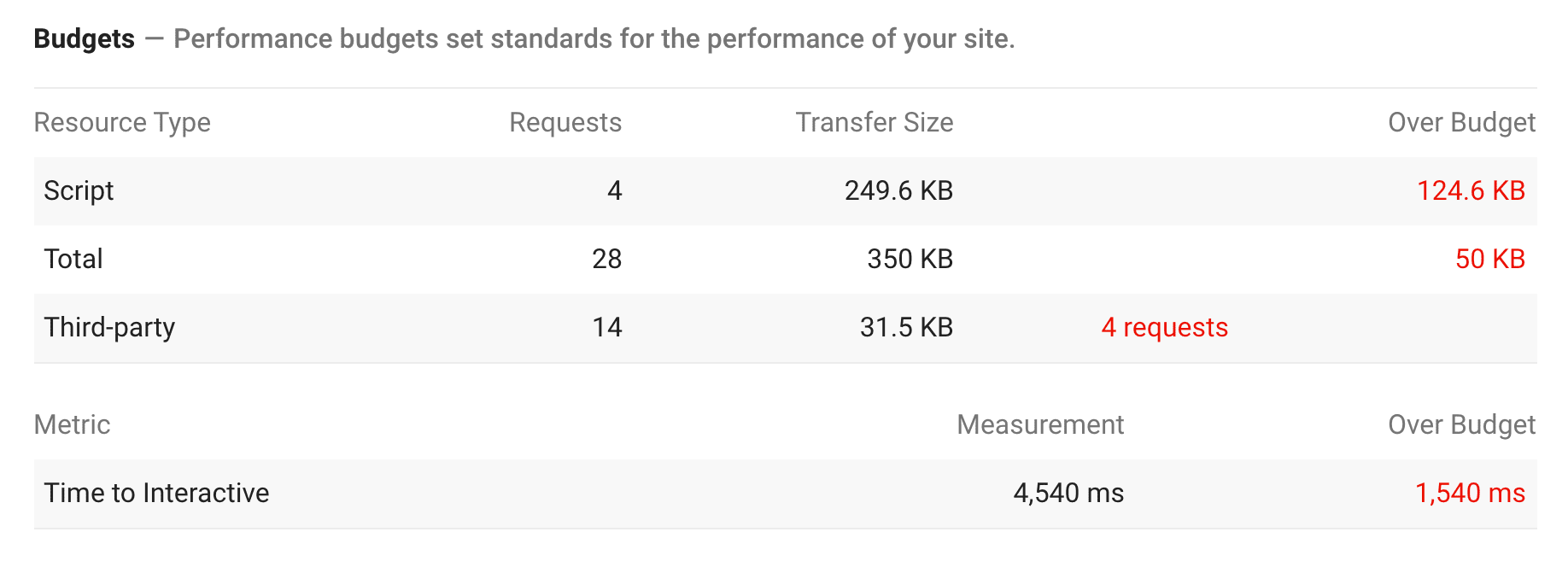
Task: Click the Measurement column header
Action: [1039, 425]
